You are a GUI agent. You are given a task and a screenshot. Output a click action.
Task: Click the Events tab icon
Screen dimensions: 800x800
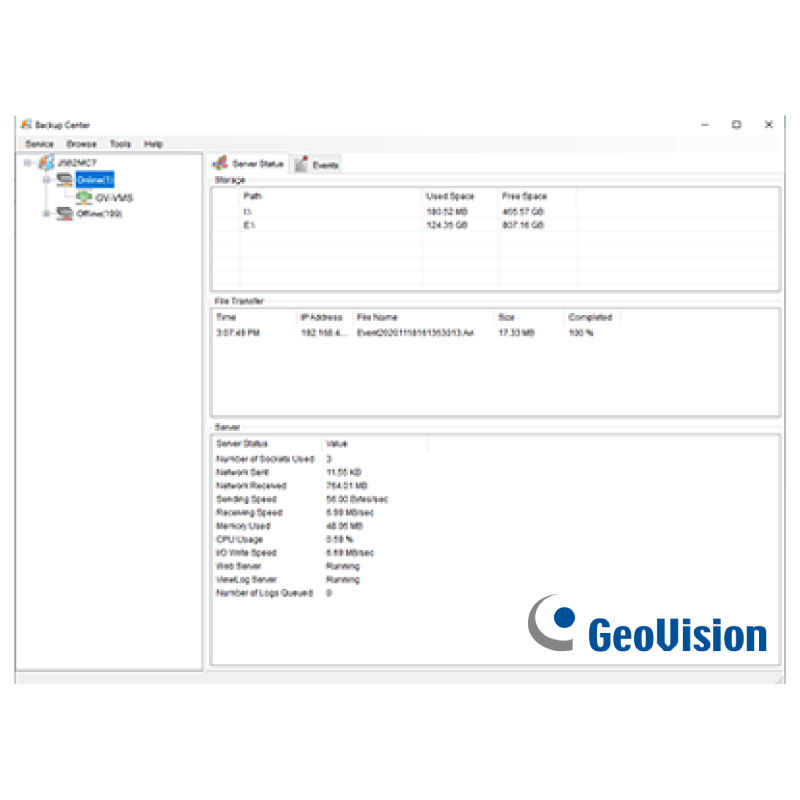[x=301, y=165]
